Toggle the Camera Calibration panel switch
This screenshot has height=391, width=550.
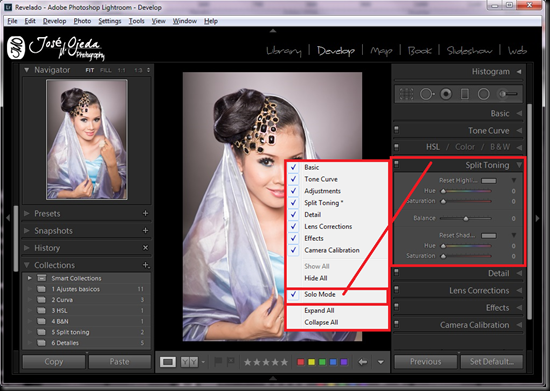(x=396, y=324)
